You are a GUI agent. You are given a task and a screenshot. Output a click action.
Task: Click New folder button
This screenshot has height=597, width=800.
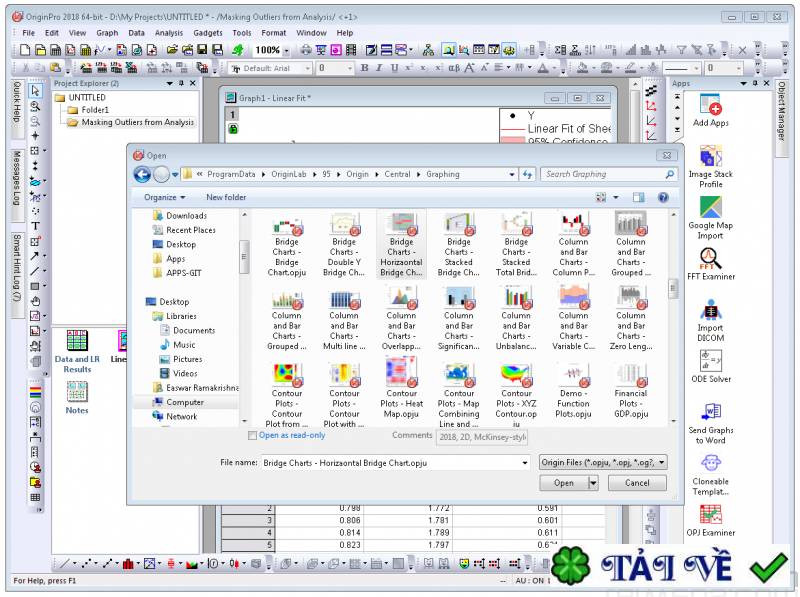(226, 197)
